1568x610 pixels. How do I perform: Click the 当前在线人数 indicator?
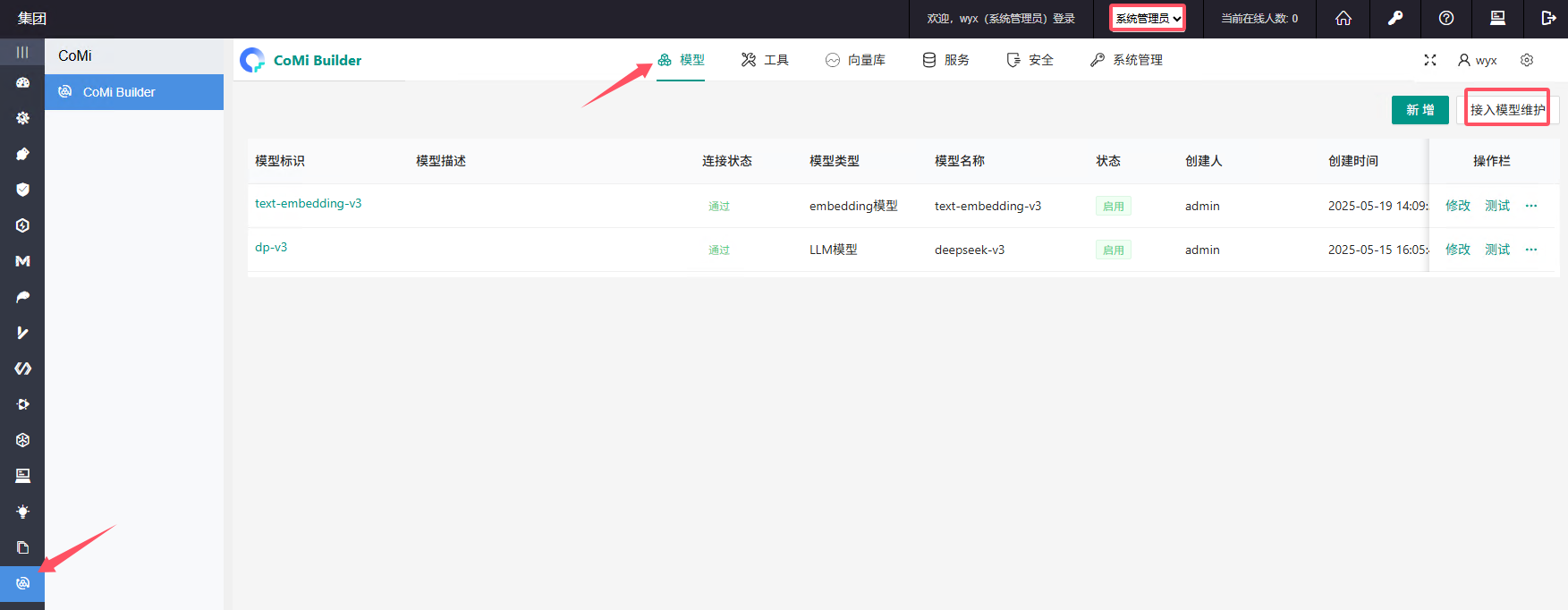click(x=1259, y=18)
